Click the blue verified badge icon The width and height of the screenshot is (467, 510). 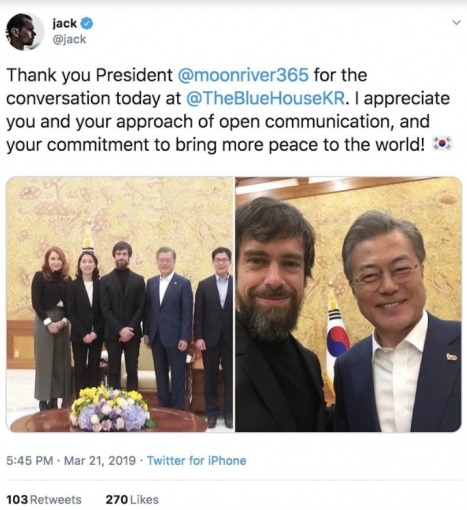click(88, 23)
